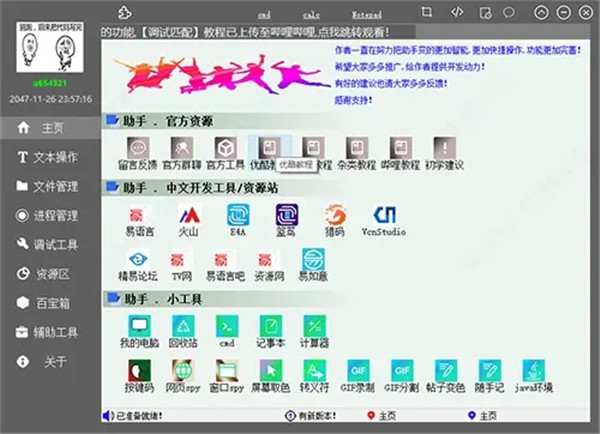Start the GIF录制 recording tool
The image size is (600, 434).
coord(357,376)
